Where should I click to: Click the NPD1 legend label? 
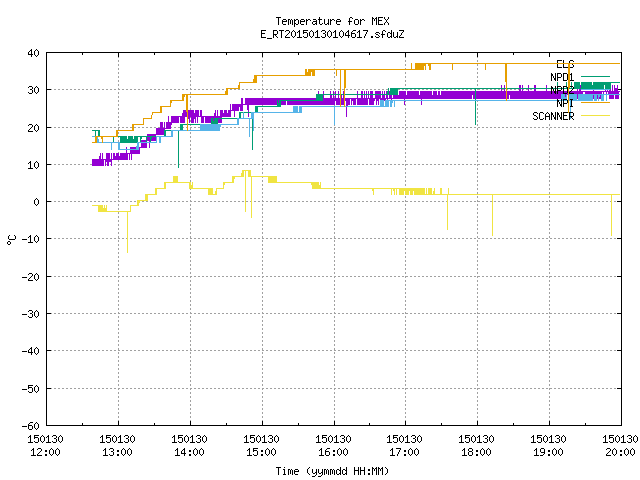click(562, 77)
